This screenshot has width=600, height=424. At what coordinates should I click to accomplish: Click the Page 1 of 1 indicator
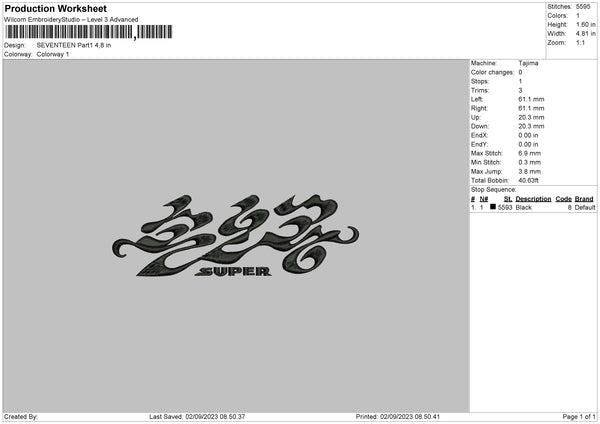pyautogui.click(x=579, y=417)
